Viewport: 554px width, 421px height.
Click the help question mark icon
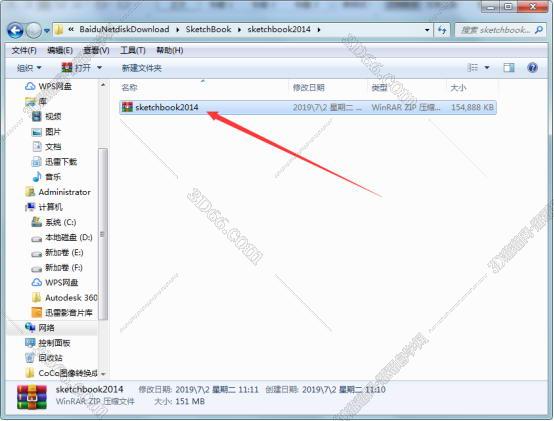coord(532,67)
